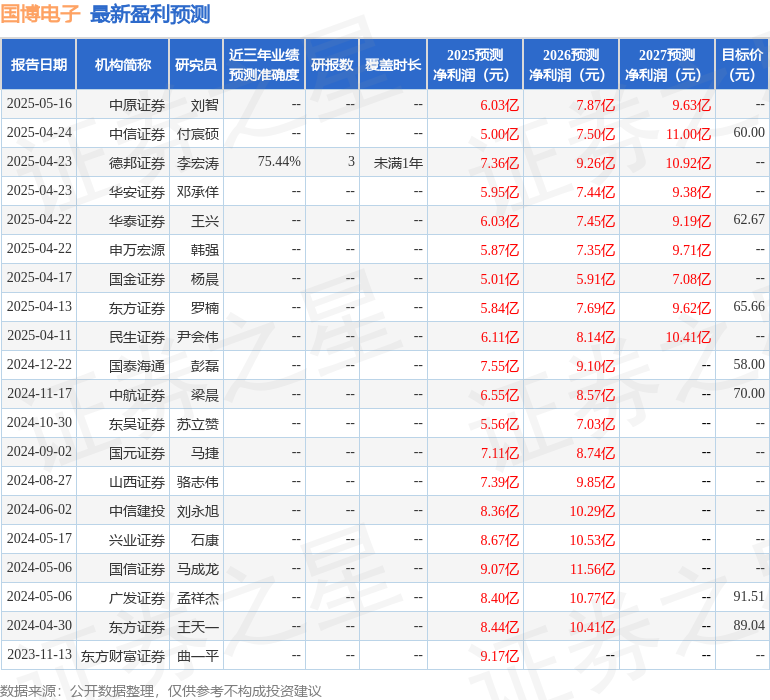Select the 报告日期 column header
Image resolution: width=770 pixels, height=700 pixels.
(39, 65)
